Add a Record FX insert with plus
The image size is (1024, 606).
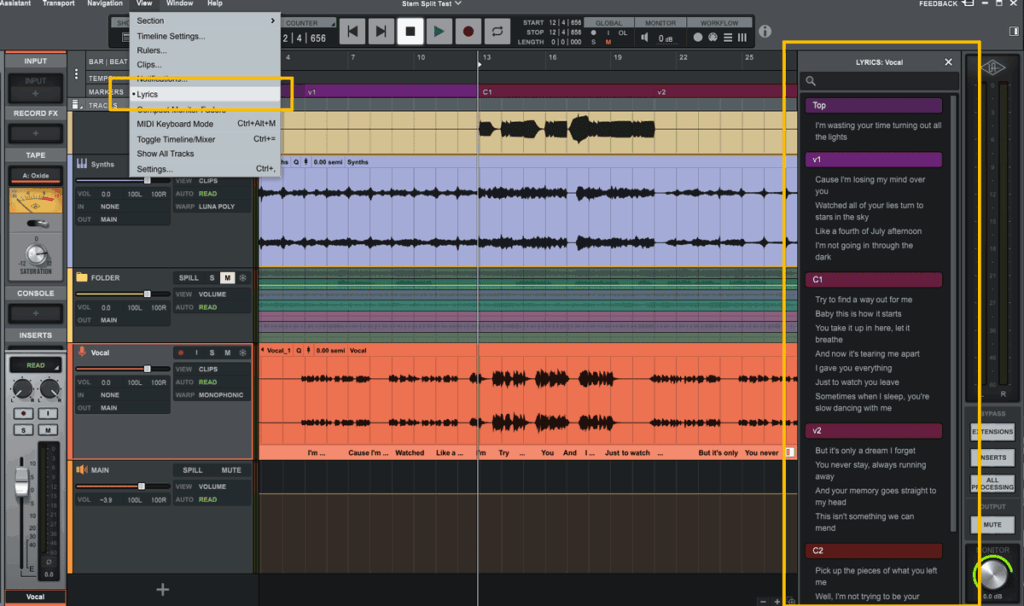coord(35,133)
